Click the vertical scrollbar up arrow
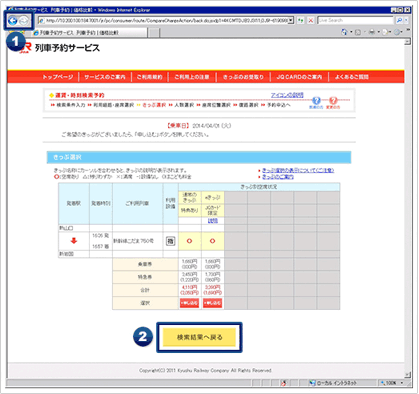The image size is (419, 394). (407, 42)
